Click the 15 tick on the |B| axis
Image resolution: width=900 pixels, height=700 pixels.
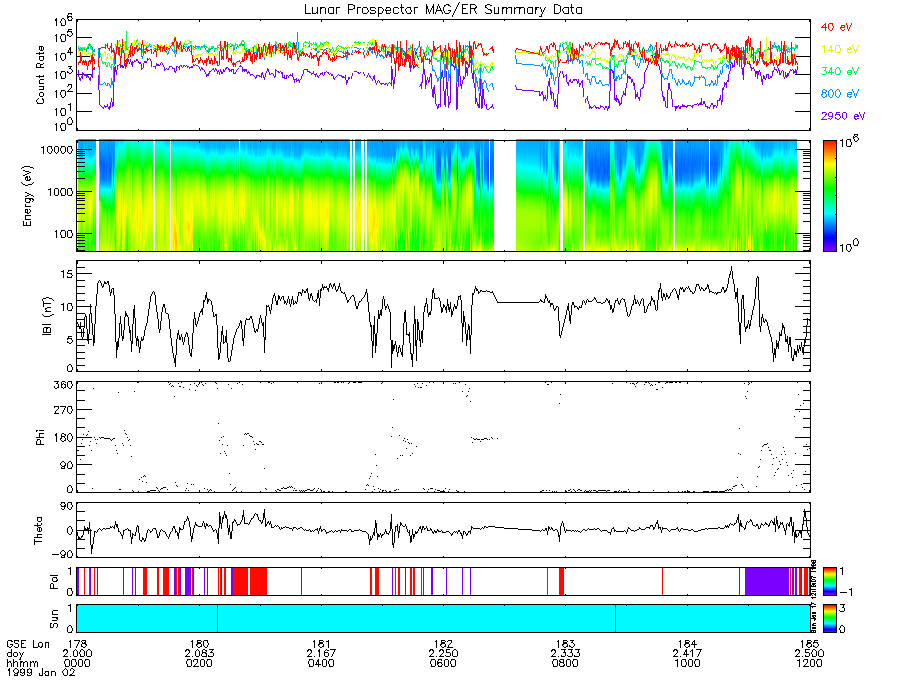[67, 274]
